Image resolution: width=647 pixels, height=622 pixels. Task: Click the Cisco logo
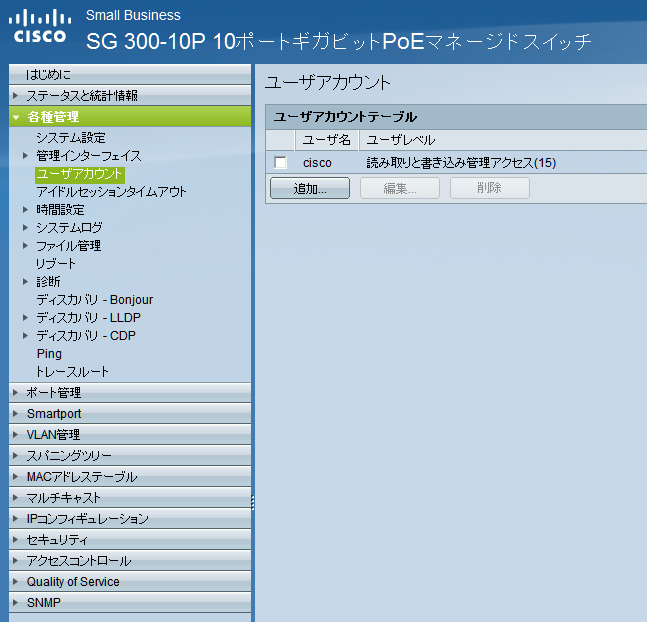[x=40, y=26]
